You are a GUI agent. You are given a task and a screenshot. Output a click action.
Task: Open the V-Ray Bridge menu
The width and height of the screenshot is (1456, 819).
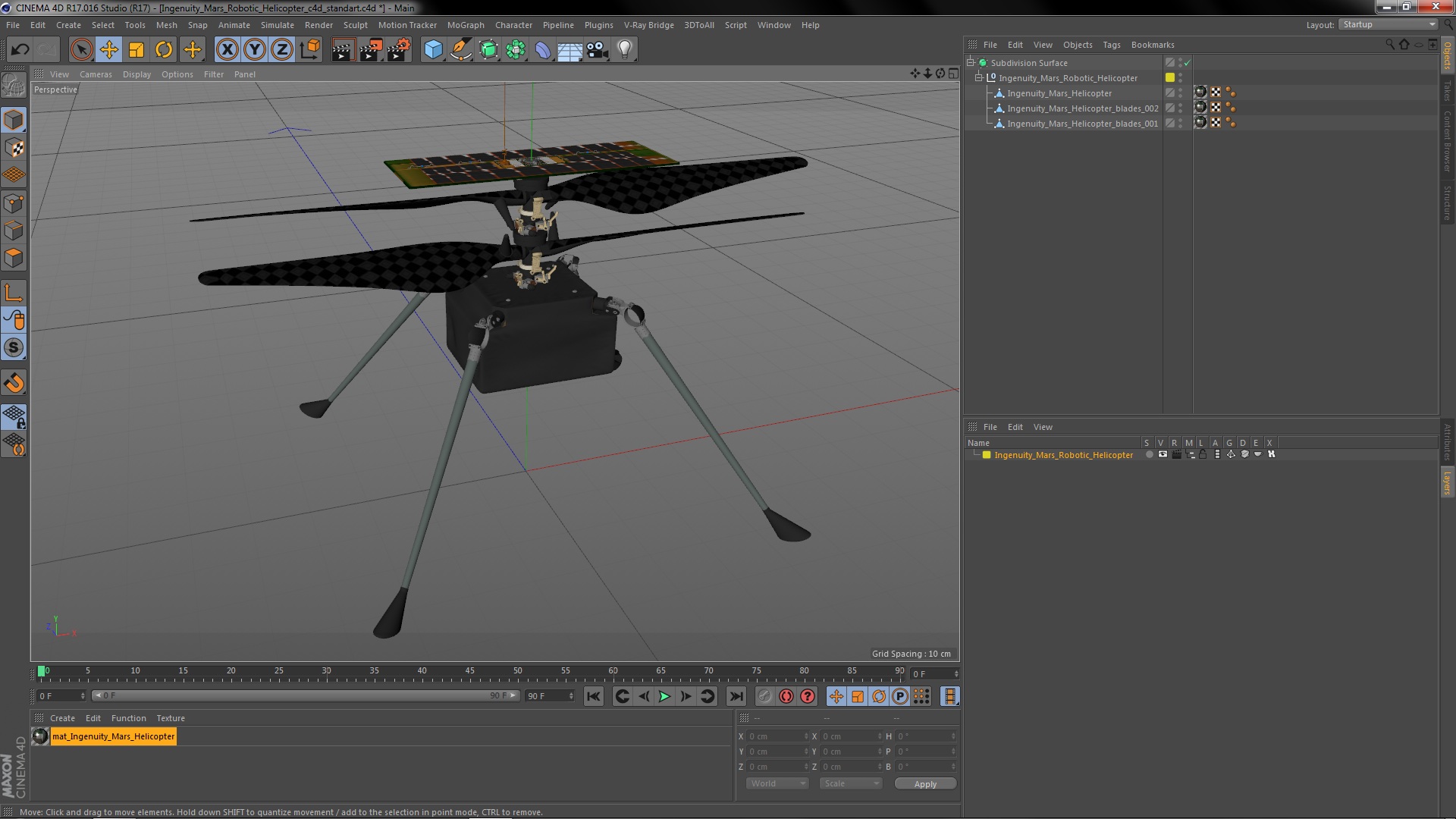648,25
